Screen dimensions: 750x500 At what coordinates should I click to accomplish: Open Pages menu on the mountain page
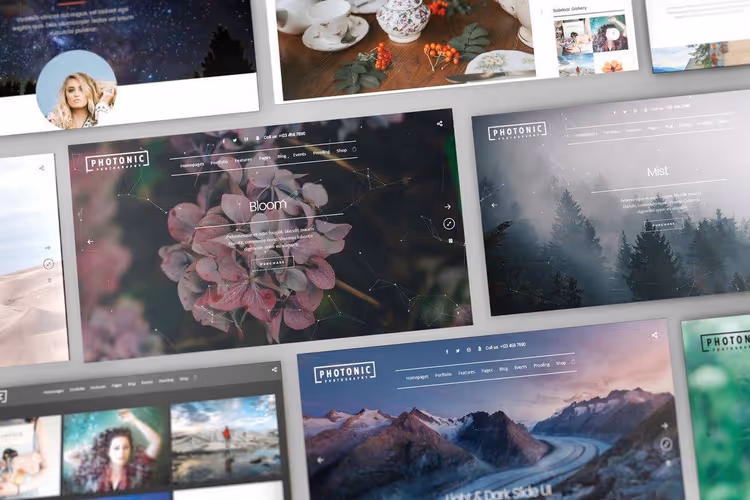click(487, 370)
